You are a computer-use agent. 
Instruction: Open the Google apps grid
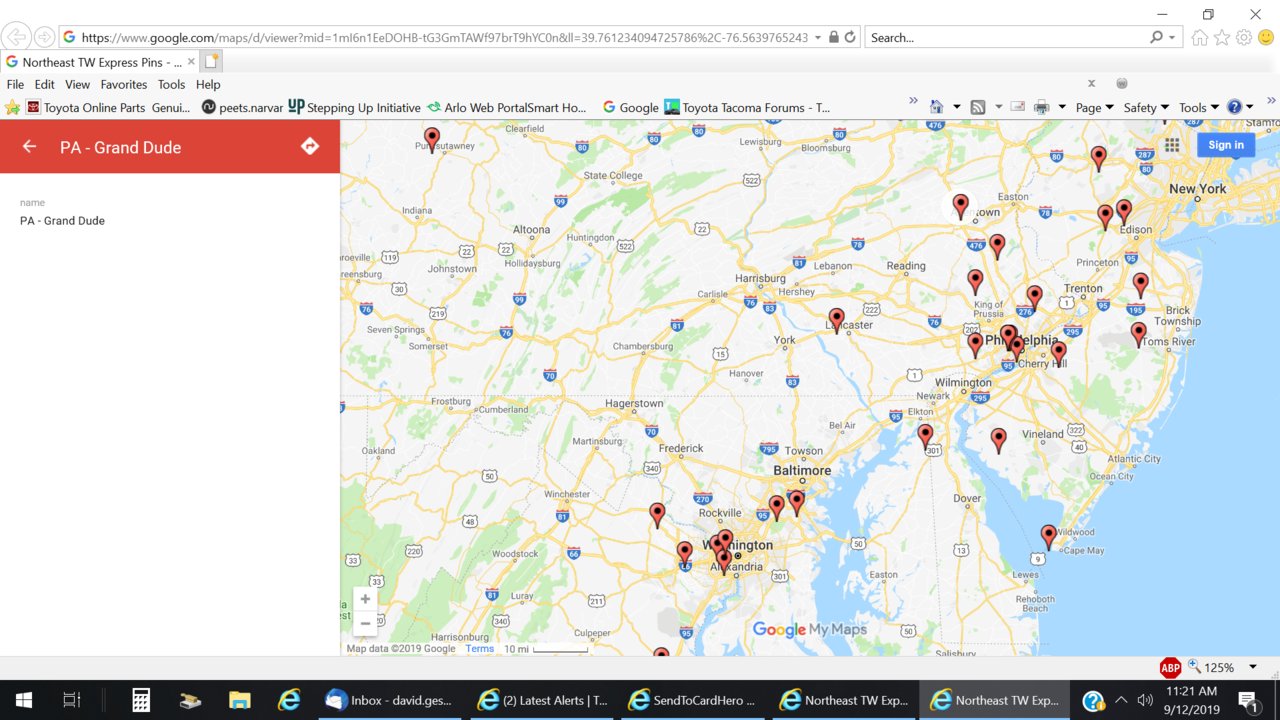pyautogui.click(x=1172, y=145)
